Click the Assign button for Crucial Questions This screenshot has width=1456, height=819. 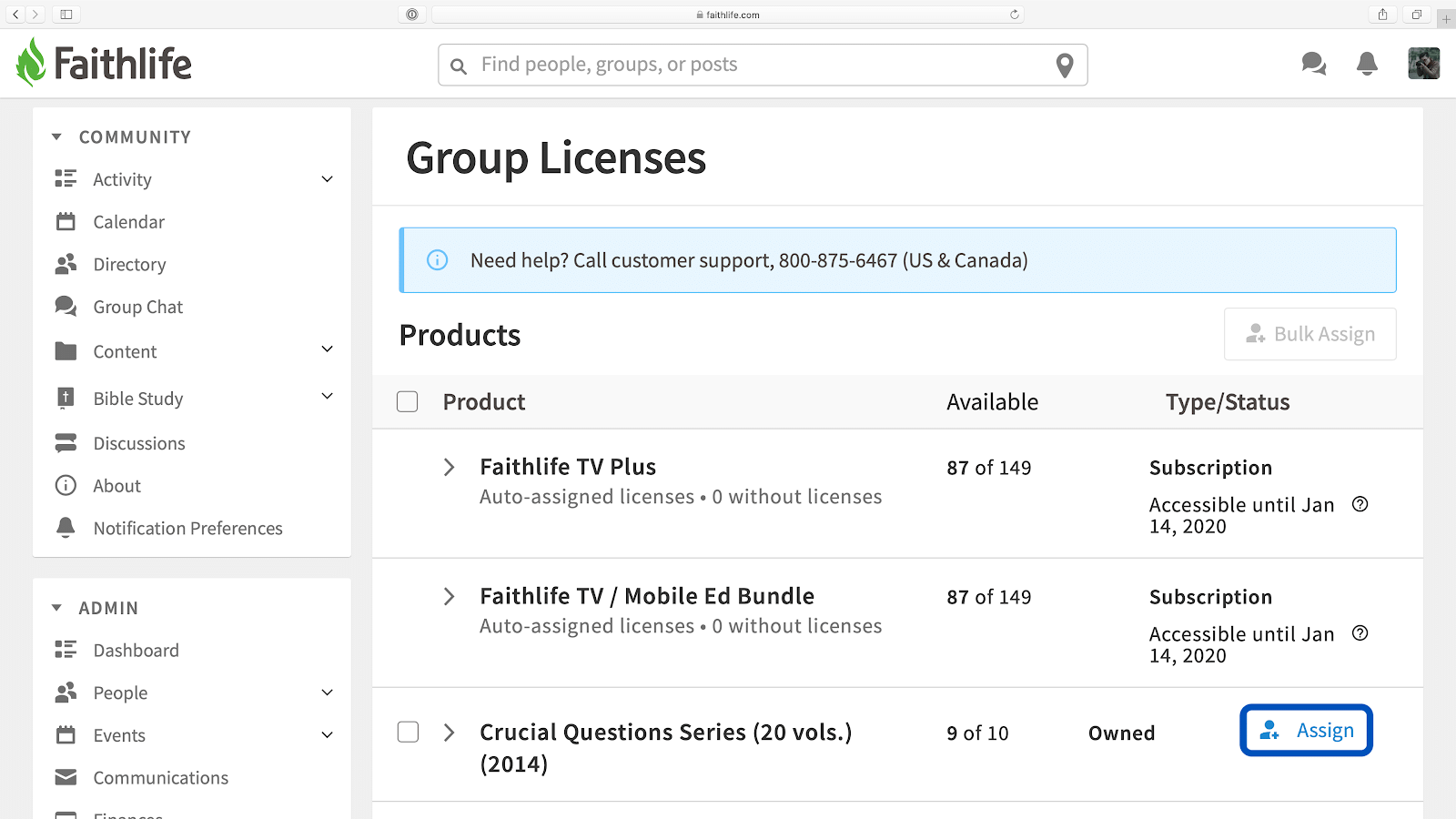pos(1306,730)
